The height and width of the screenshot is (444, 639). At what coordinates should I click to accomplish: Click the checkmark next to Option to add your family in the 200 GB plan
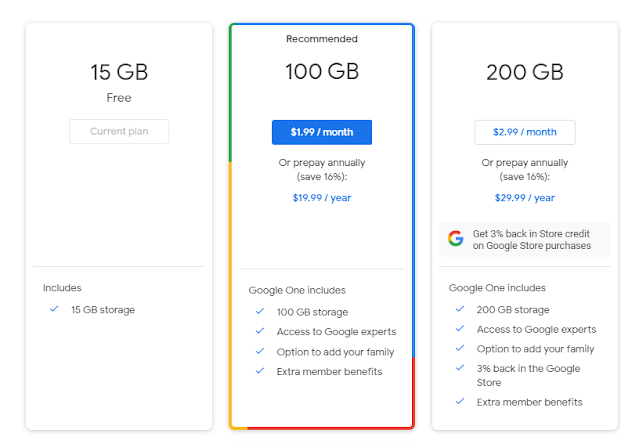pos(460,349)
